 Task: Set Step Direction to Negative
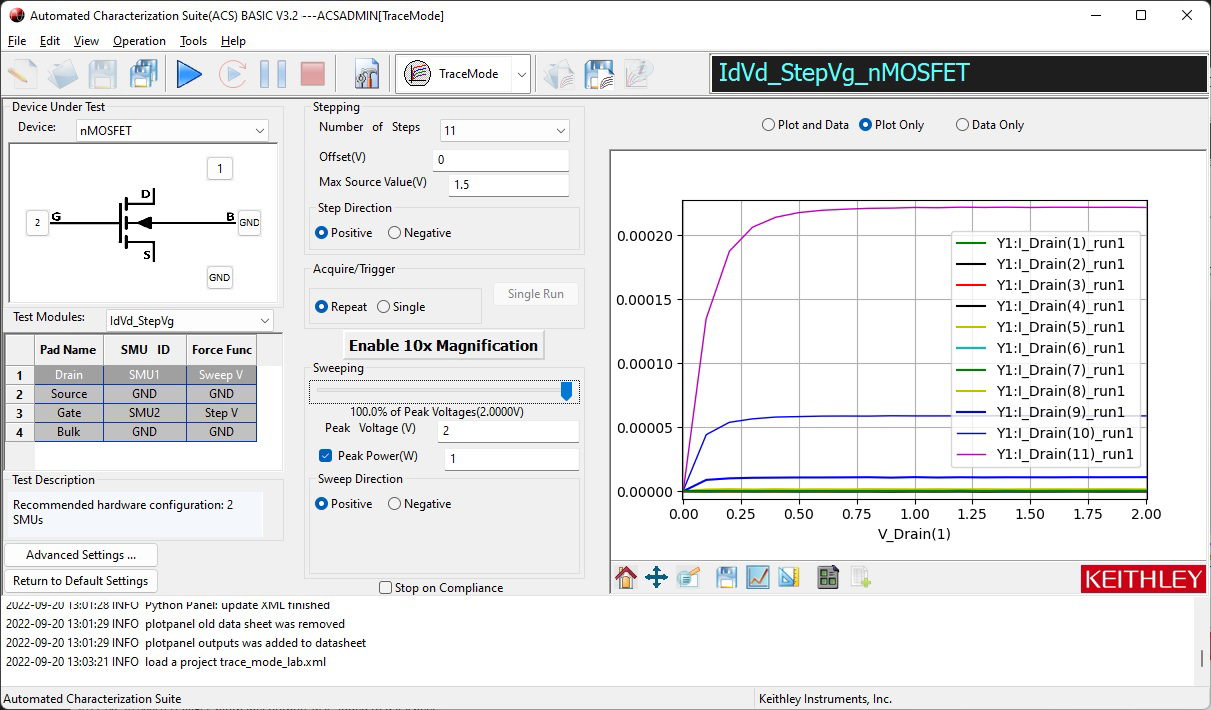tap(419, 233)
